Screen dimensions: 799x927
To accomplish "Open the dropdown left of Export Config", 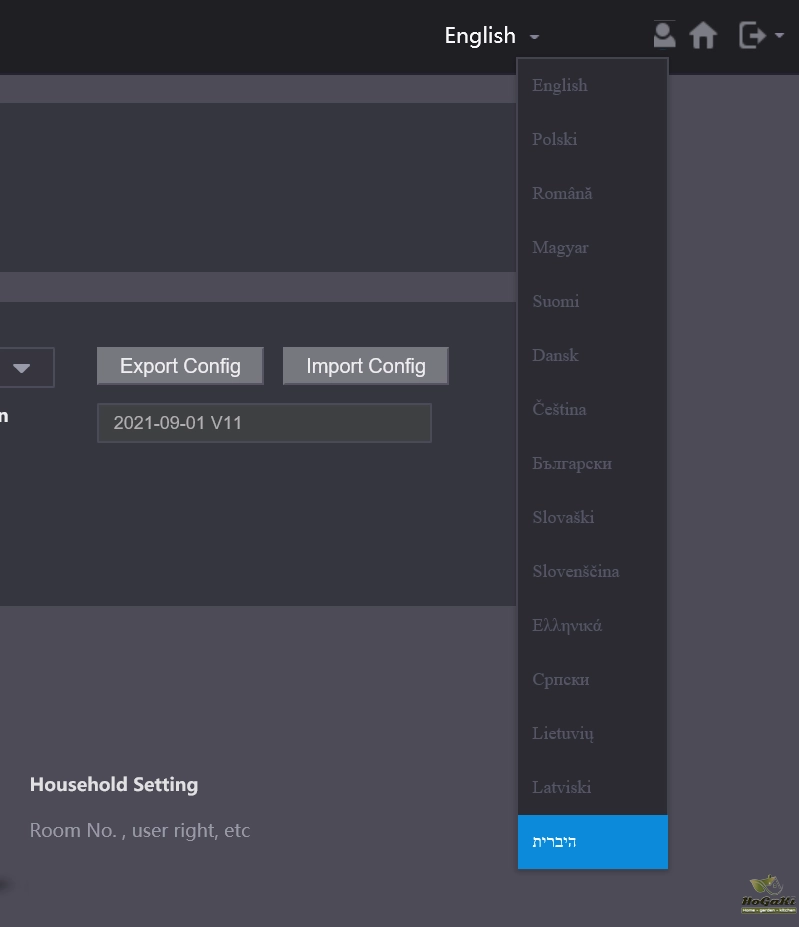I will click(22, 367).
